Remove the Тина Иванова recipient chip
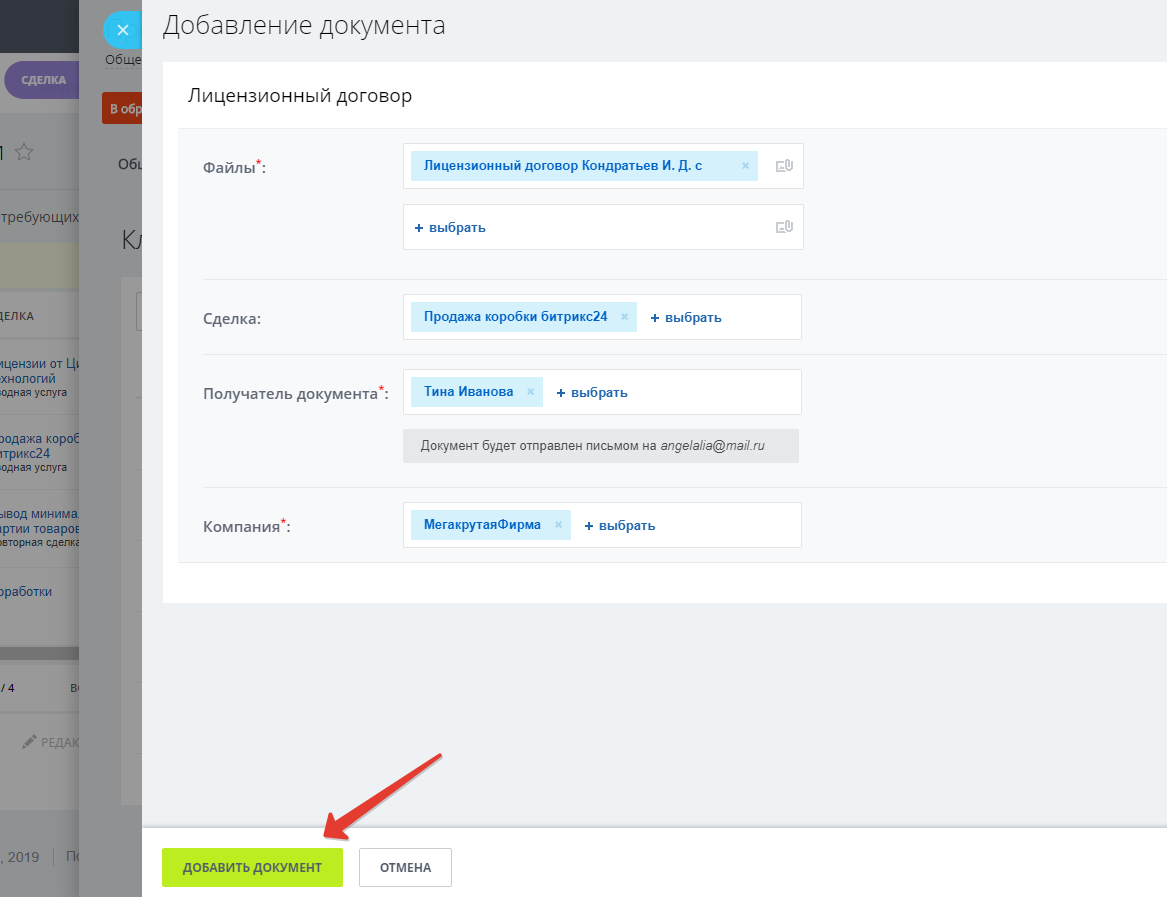Screen dimensions: 1167x897 [x=531, y=392]
